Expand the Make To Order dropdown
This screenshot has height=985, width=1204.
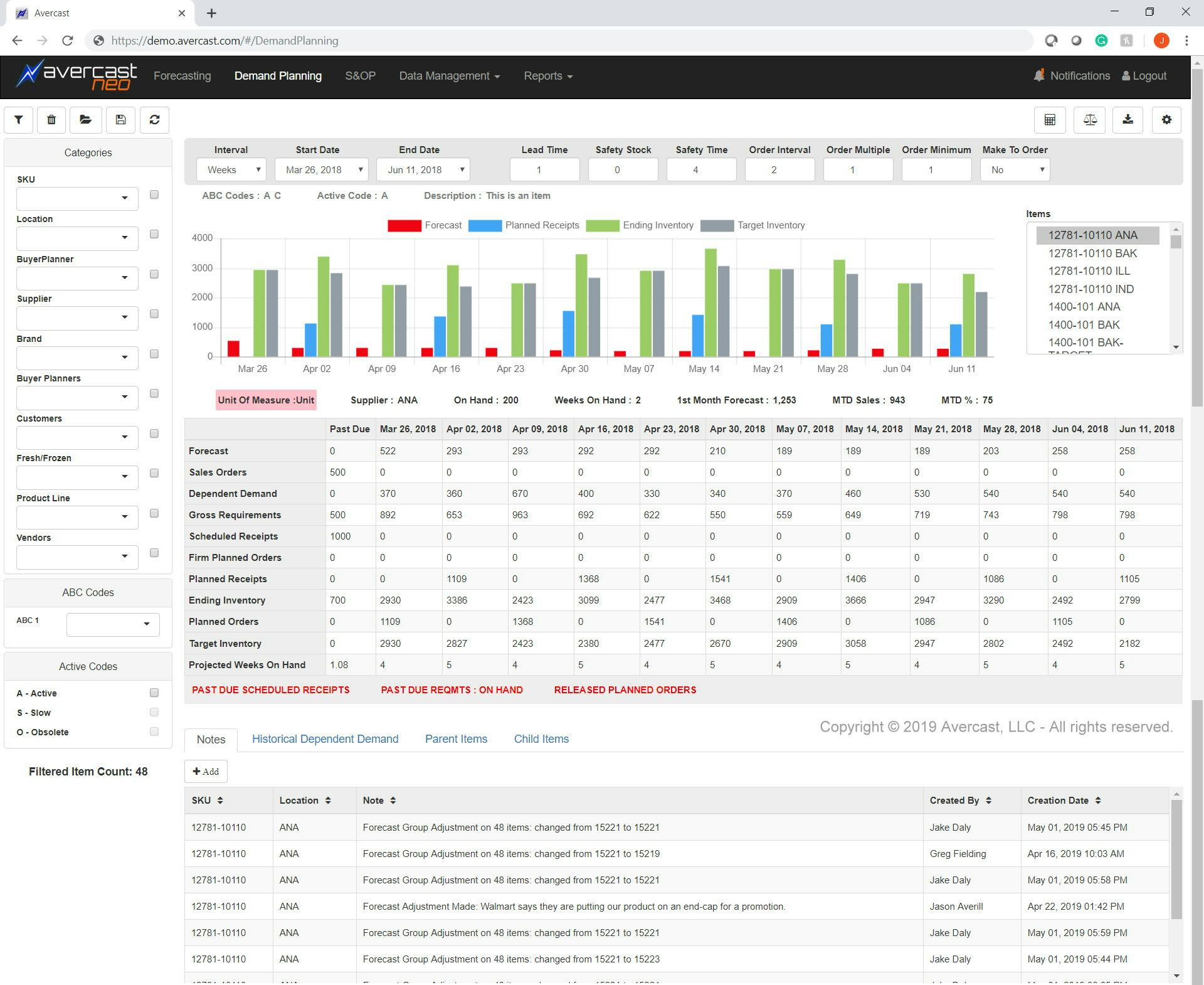pos(1015,170)
